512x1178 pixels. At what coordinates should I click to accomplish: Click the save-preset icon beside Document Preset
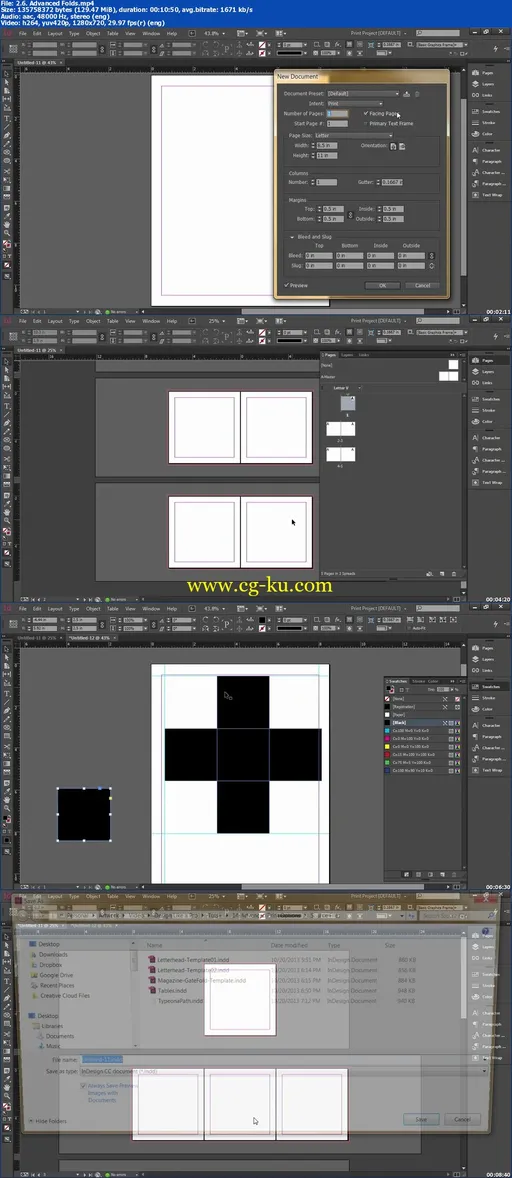tap(406, 94)
